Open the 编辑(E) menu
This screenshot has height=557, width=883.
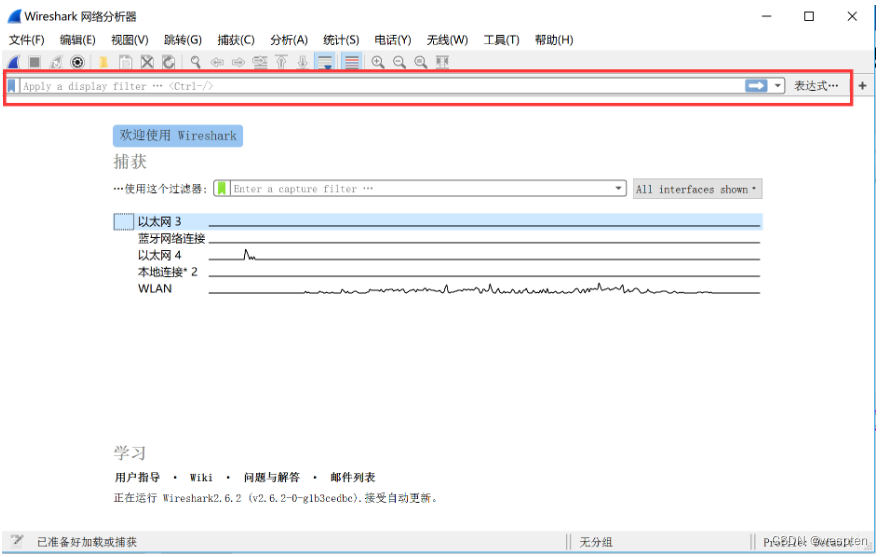[78, 40]
